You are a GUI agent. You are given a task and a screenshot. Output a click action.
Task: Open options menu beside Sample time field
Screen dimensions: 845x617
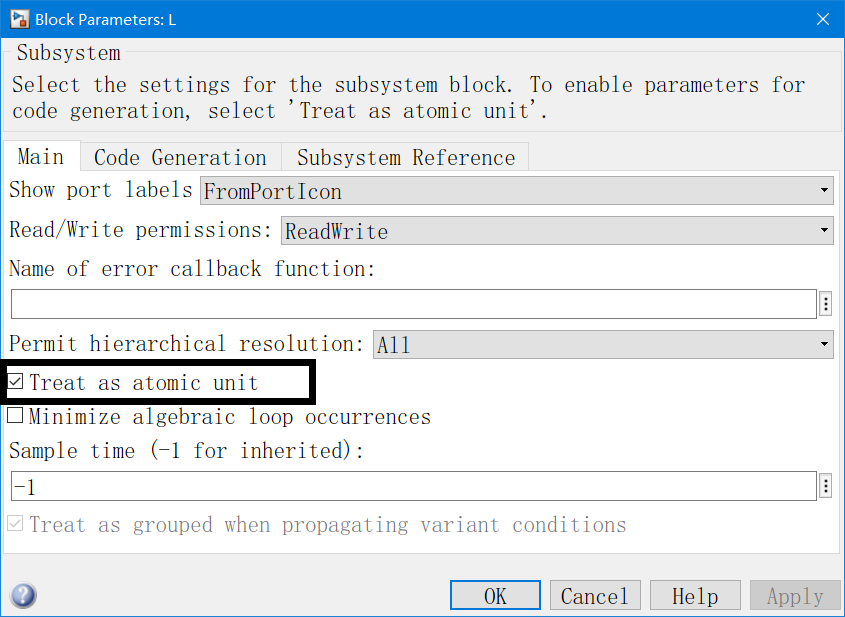pos(826,487)
